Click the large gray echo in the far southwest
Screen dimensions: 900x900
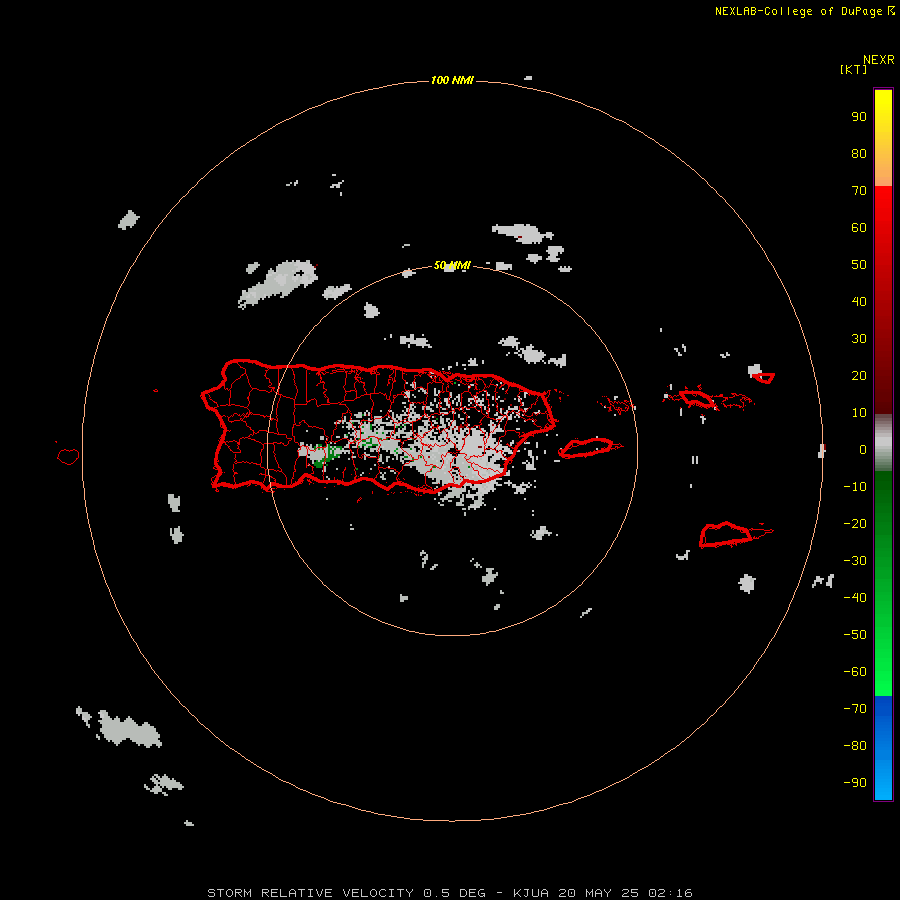(x=129, y=730)
